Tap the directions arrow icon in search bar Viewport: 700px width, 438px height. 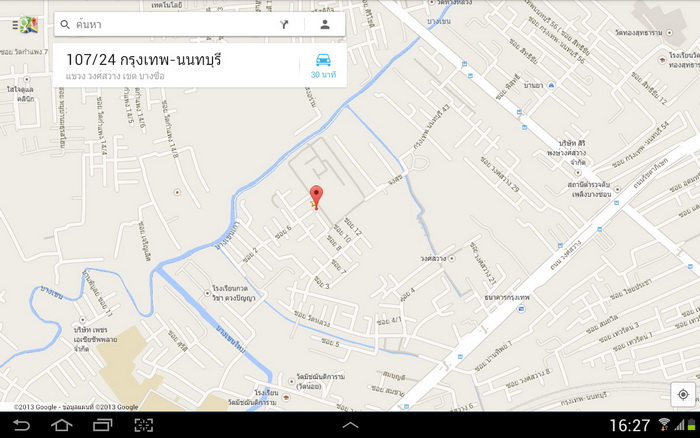284,25
